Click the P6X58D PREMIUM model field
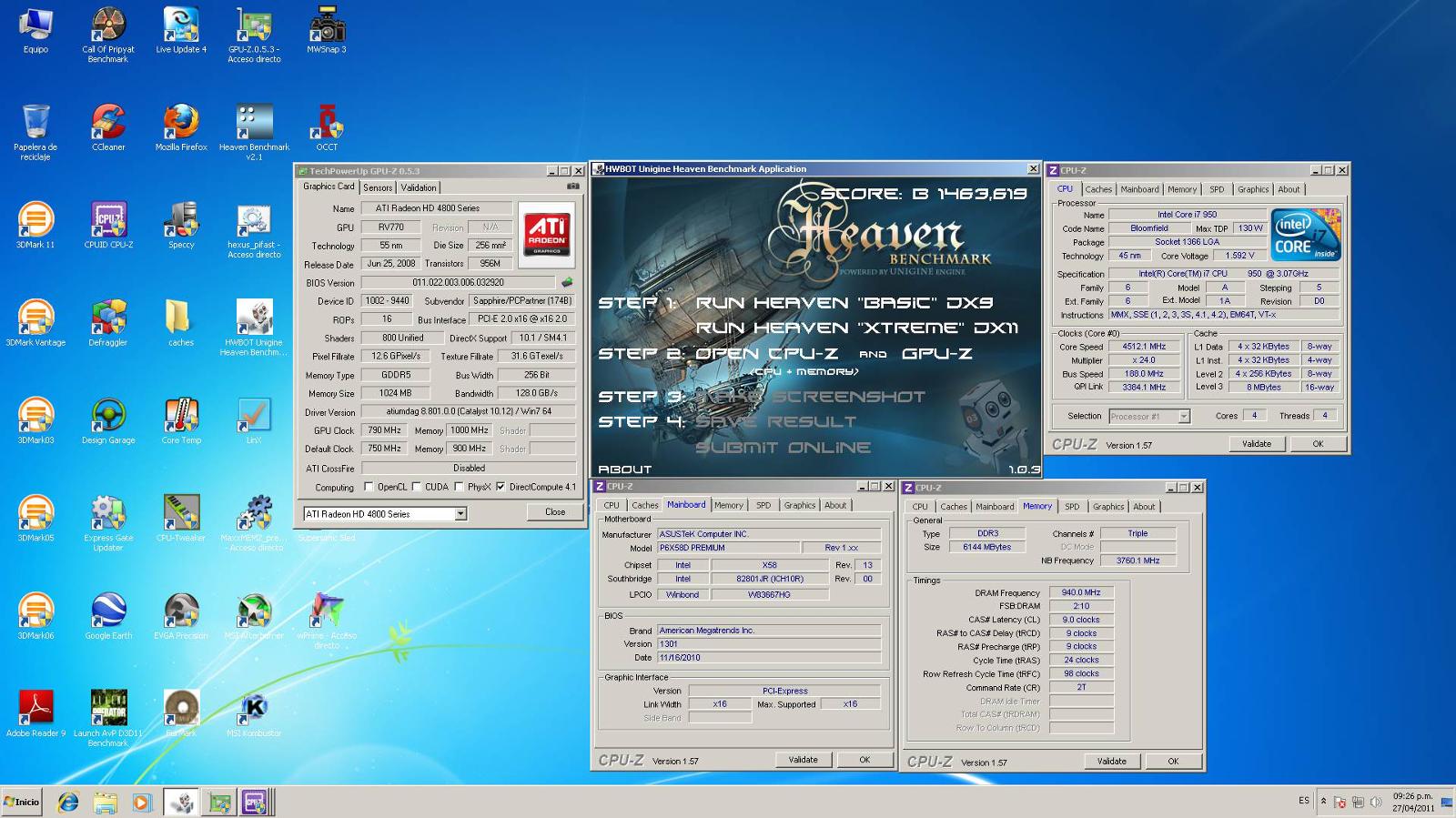Screen dimensions: 1456x818 727,548
